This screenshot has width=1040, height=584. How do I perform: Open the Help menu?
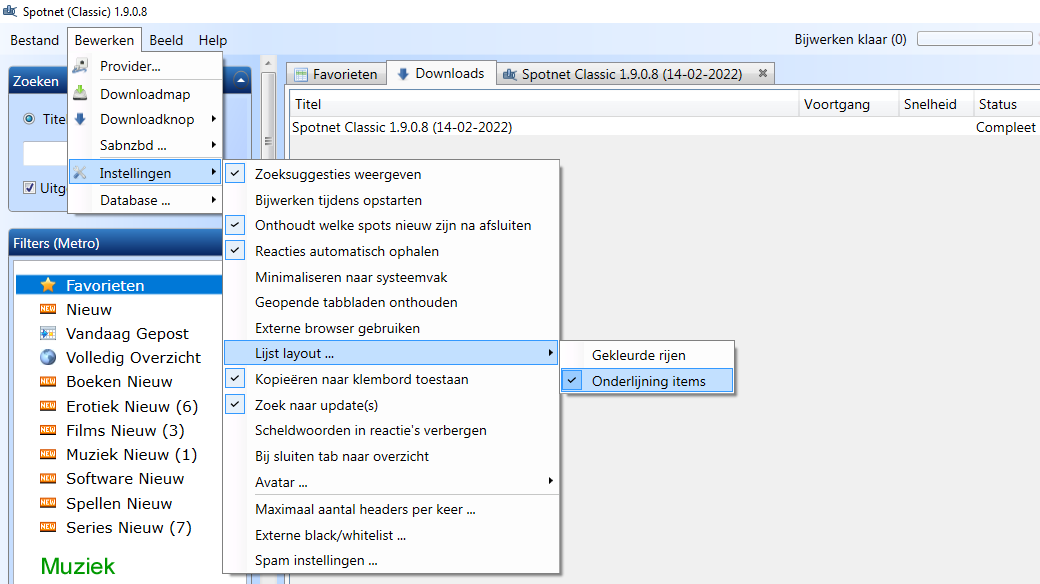[x=212, y=40]
